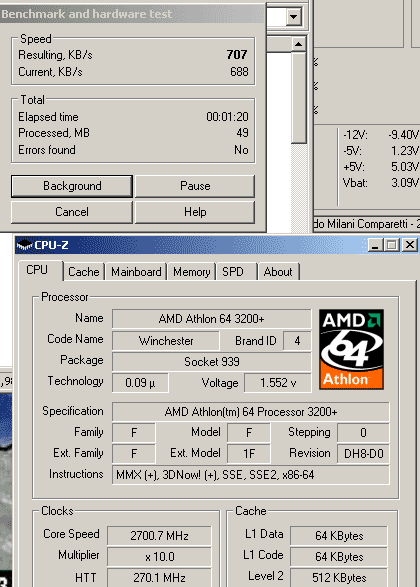The image size is (420, 587).
Task: Click the Technology value '0.09 µ'
Action: click(140, 383)
